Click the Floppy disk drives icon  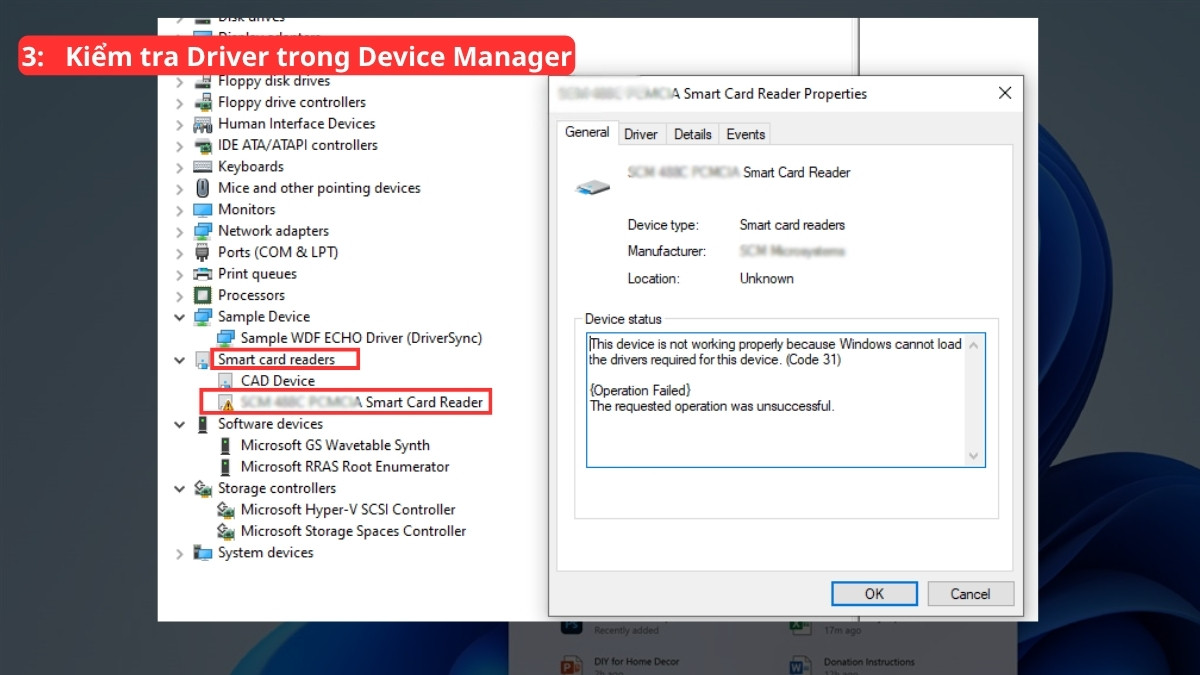coord(202,81)
